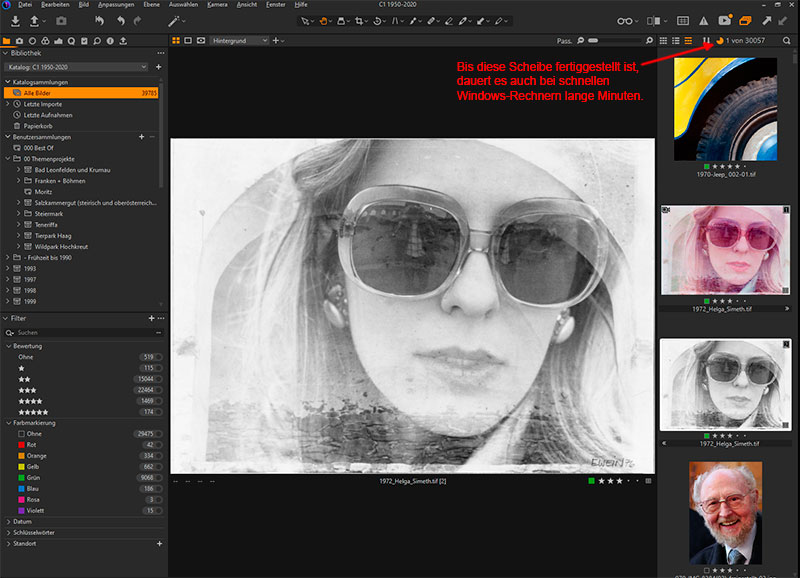The height and width of the screenshot is (578, 800).
Task: Click the camera Capture icon
Action: [x=61, y=21]
